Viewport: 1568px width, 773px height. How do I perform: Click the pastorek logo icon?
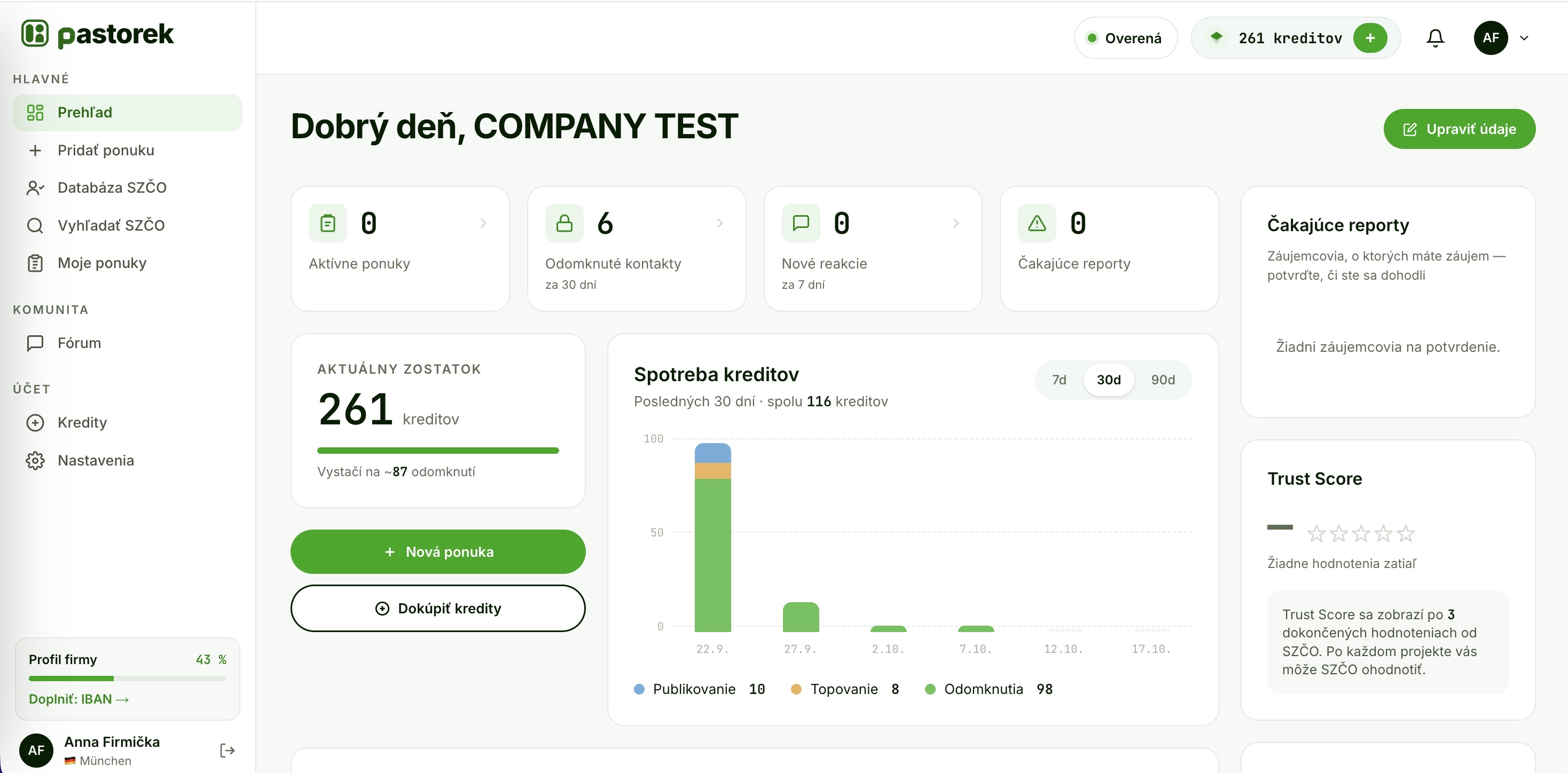coord(35,33)
